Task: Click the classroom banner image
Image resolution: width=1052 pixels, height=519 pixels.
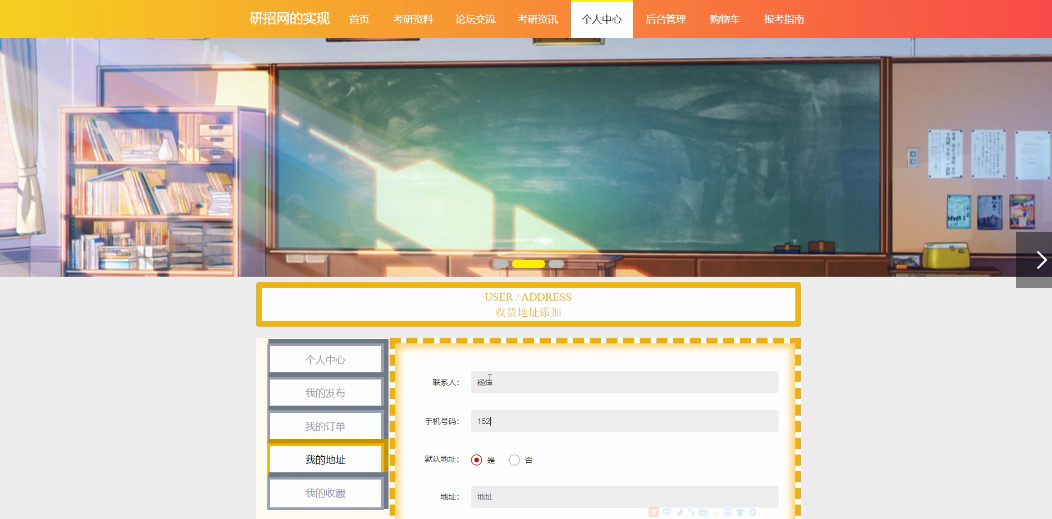Action: pos(526,157)
